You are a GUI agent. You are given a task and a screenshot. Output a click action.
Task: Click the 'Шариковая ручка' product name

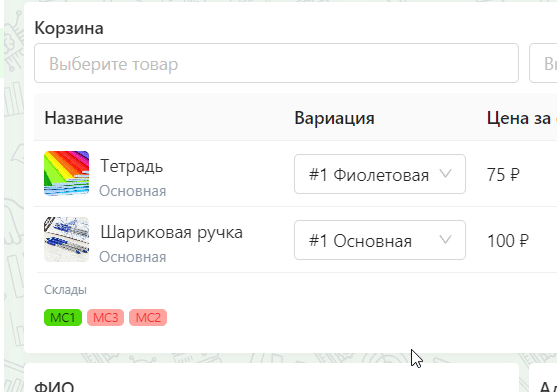pos(172,233)
